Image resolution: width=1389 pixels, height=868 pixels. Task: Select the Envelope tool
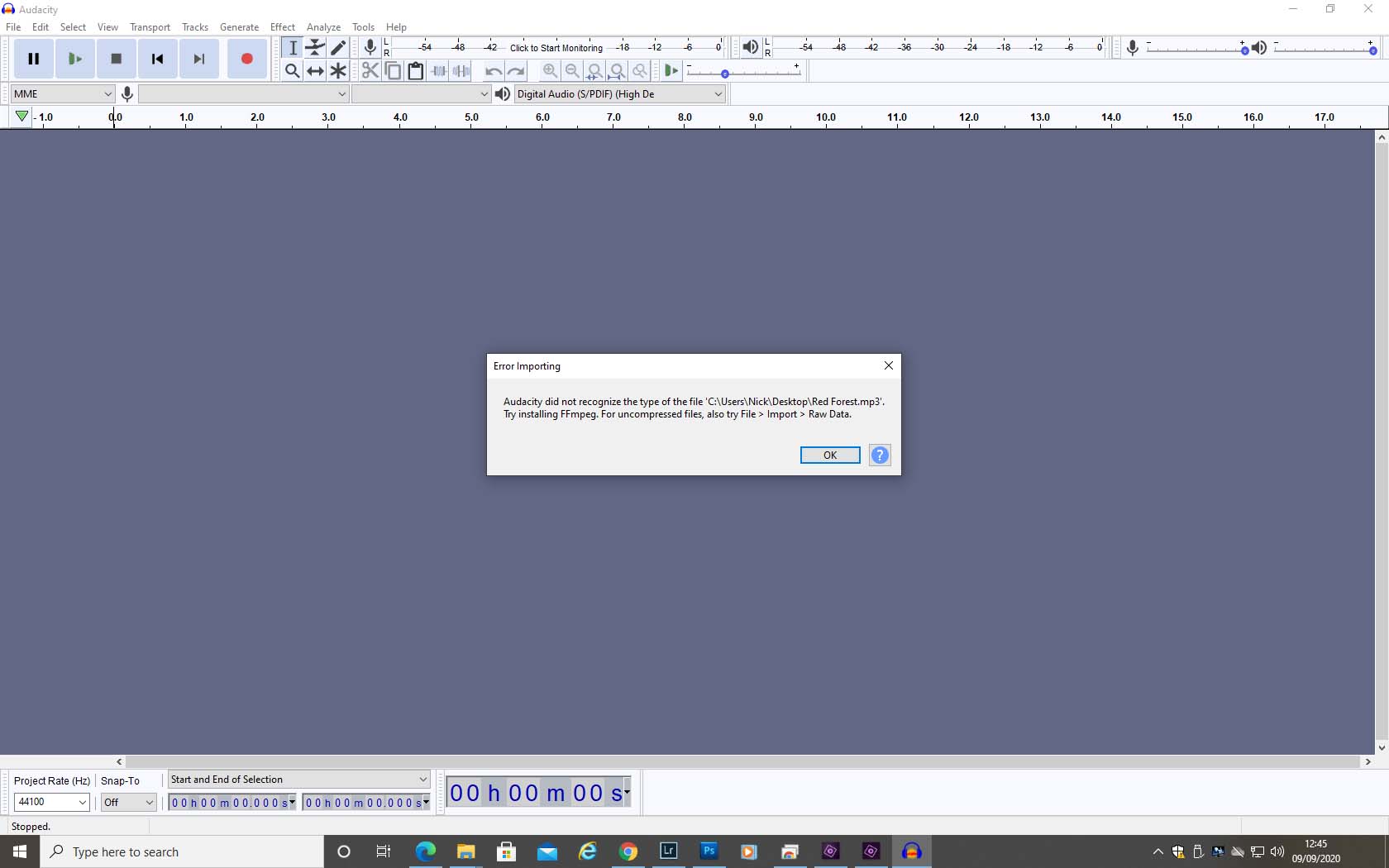click(x=315, y=48)
